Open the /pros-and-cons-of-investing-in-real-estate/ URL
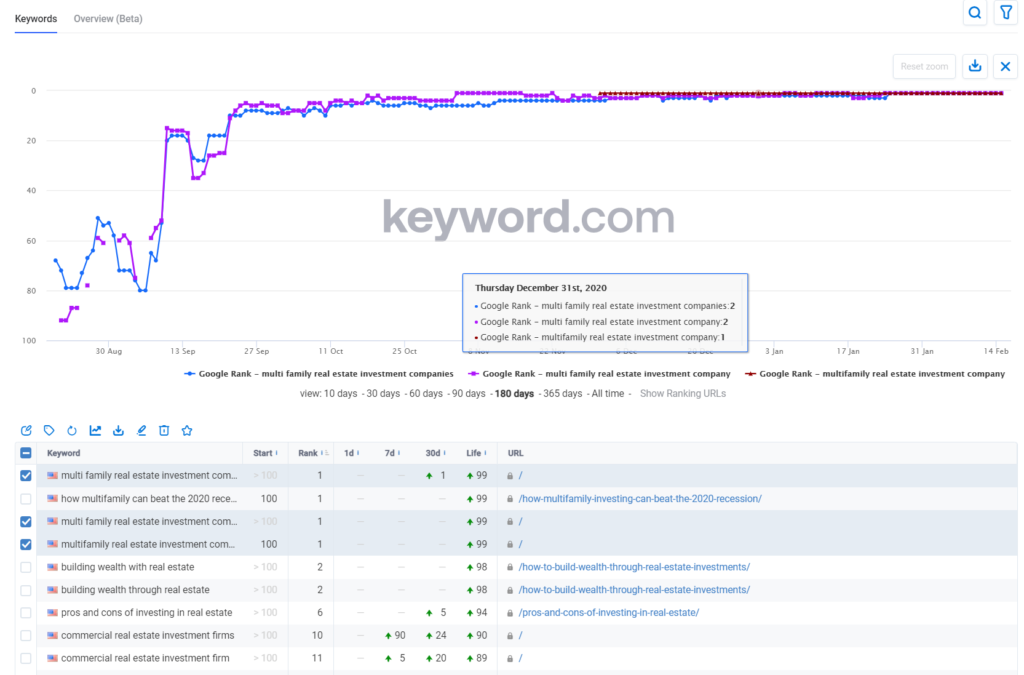The height and width of the screenshot is (675, 1024). (609, 613)
